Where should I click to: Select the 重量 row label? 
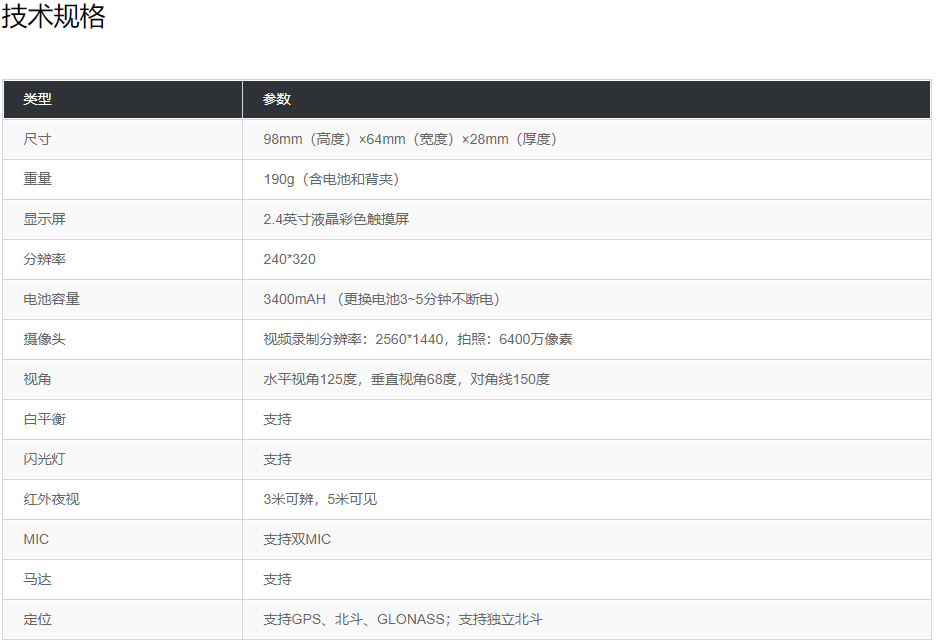(37, 179)
